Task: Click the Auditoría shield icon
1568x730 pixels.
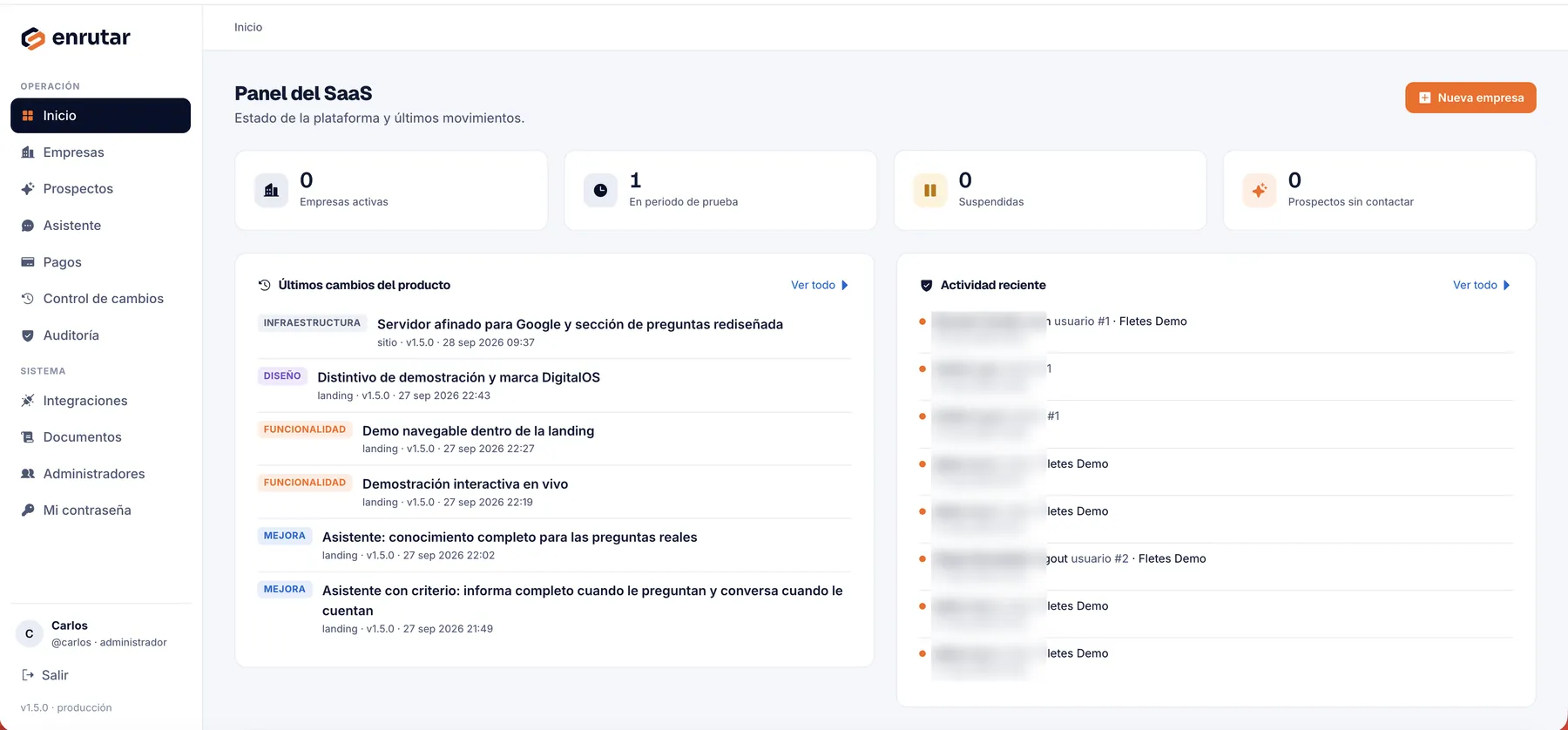Action: [x=28, y=335]
